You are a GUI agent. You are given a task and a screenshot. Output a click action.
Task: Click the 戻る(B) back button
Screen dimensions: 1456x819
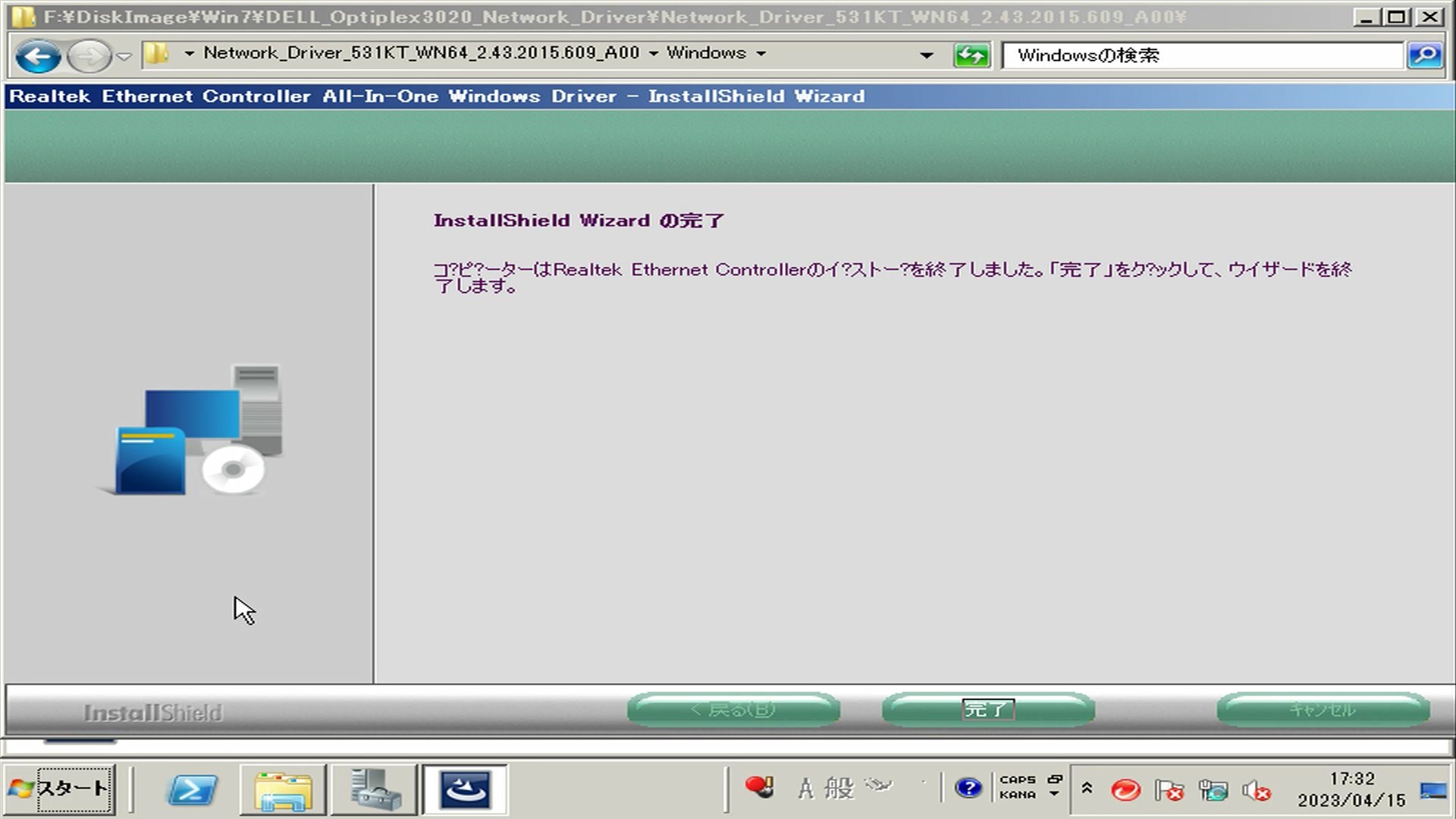pyautogui.click(x=733, y=710)
